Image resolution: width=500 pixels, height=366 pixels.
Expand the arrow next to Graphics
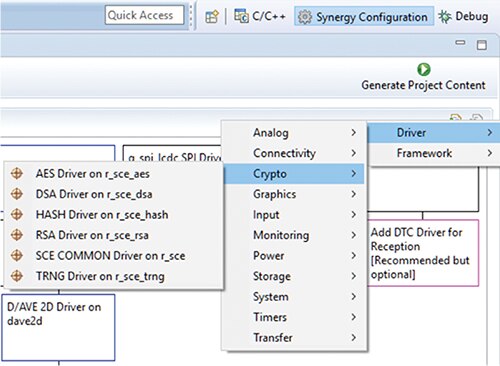(354, 194)
